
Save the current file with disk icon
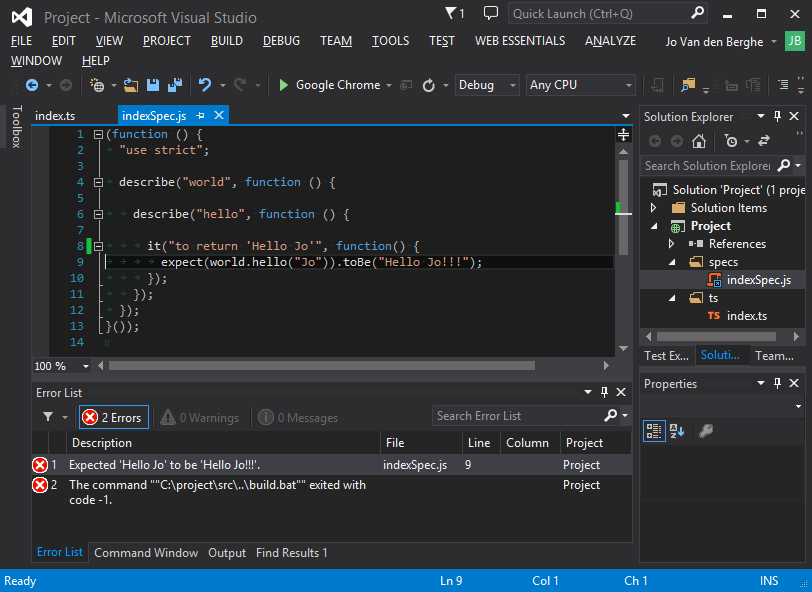(x=153, y=85)
